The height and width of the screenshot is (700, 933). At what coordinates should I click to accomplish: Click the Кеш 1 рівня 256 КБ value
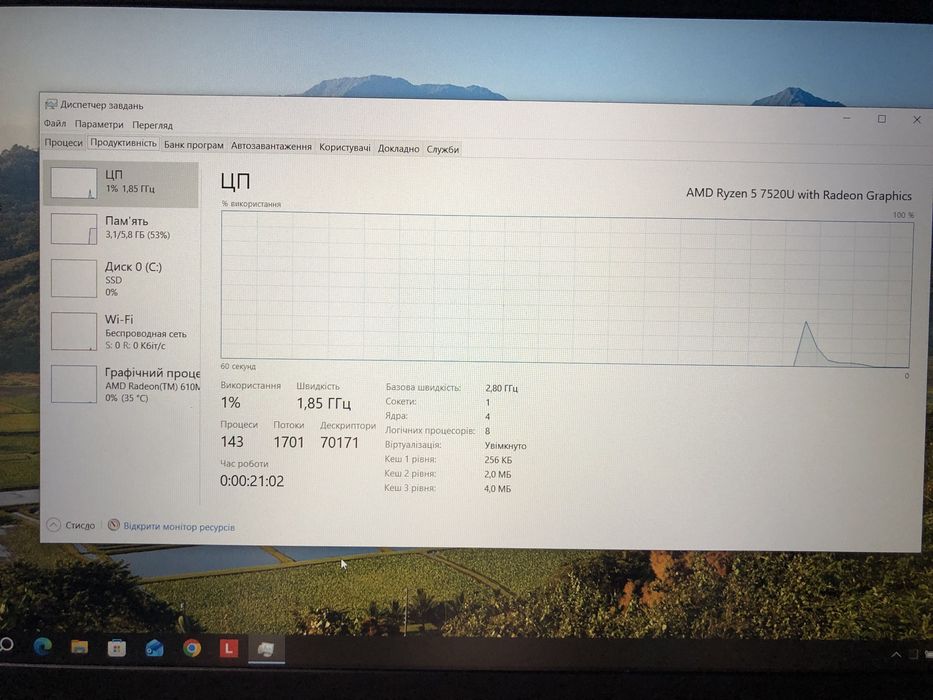tap(497, 460)
